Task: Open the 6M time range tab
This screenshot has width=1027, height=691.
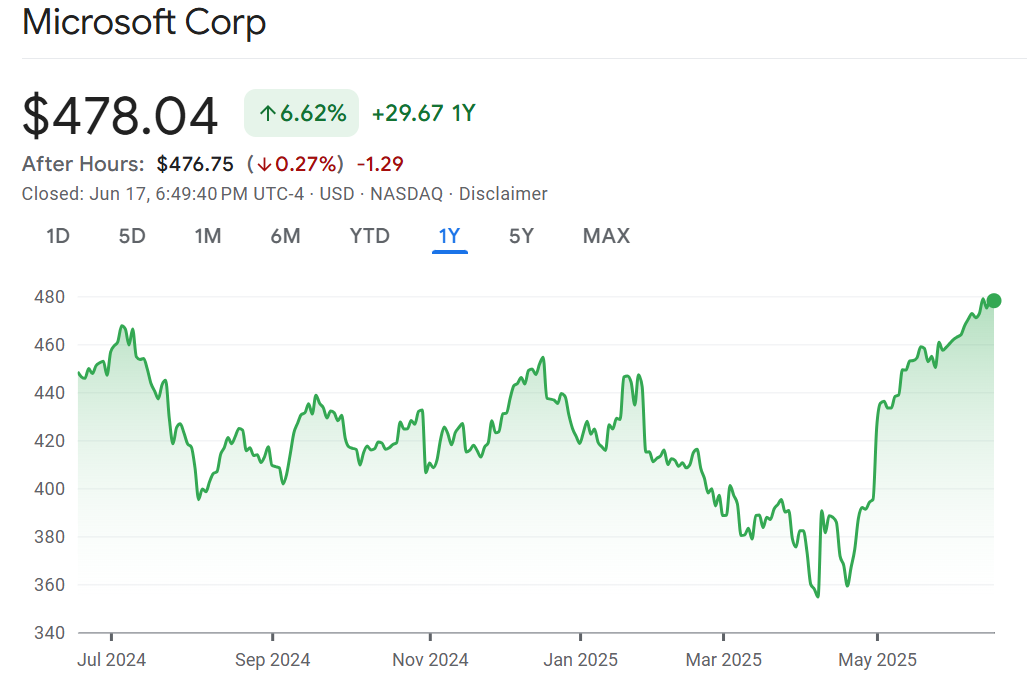Action: [285, 236]
